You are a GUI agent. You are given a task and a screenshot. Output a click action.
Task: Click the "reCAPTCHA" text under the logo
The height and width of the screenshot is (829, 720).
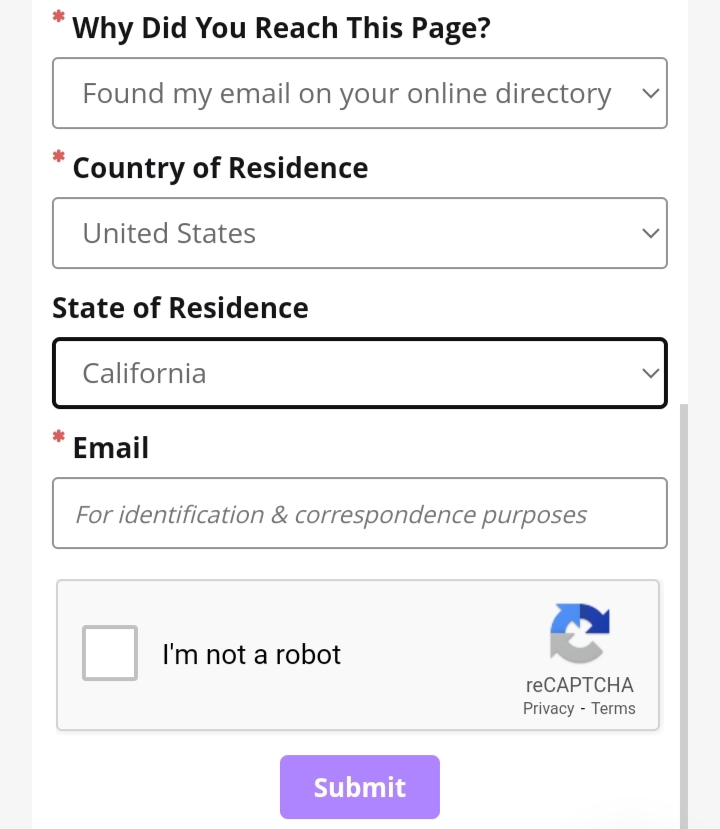580,685
